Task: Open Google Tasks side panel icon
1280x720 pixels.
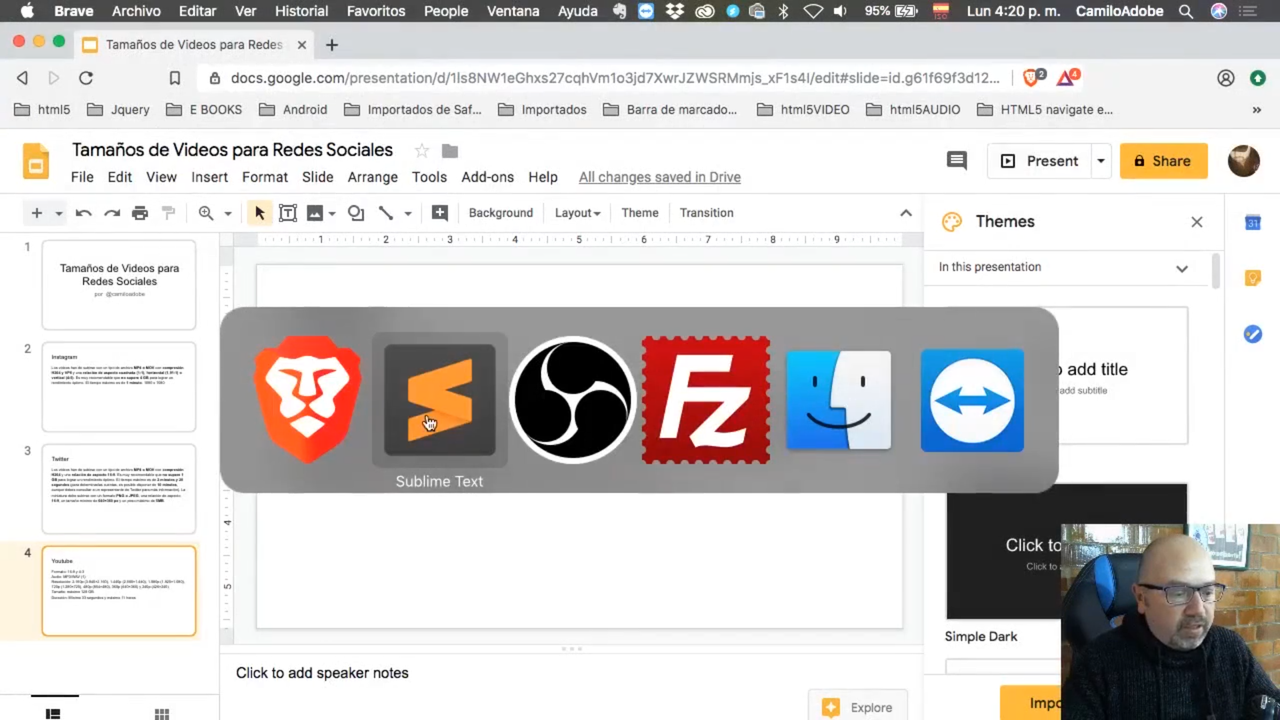Action: (x=1253, y=334)
